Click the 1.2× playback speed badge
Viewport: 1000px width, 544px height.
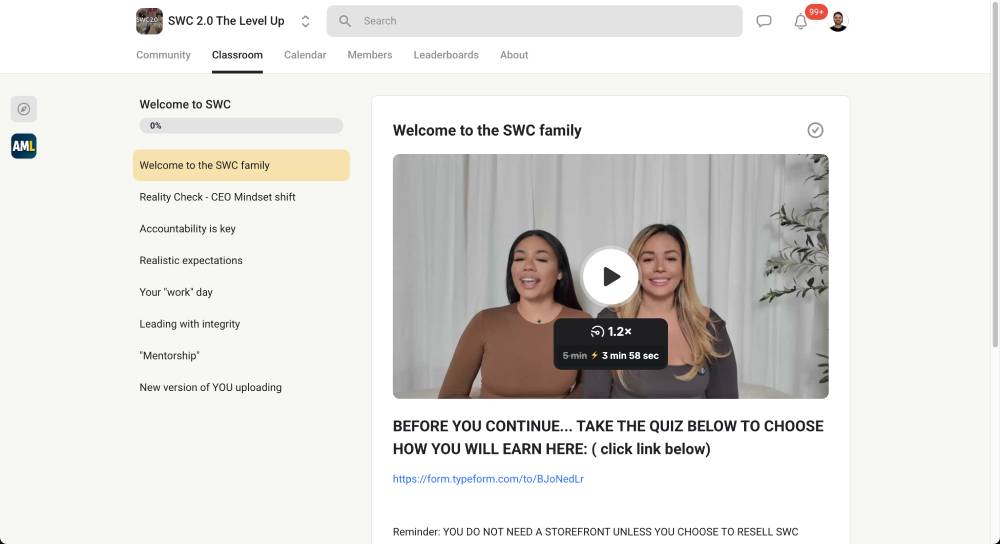610,332
